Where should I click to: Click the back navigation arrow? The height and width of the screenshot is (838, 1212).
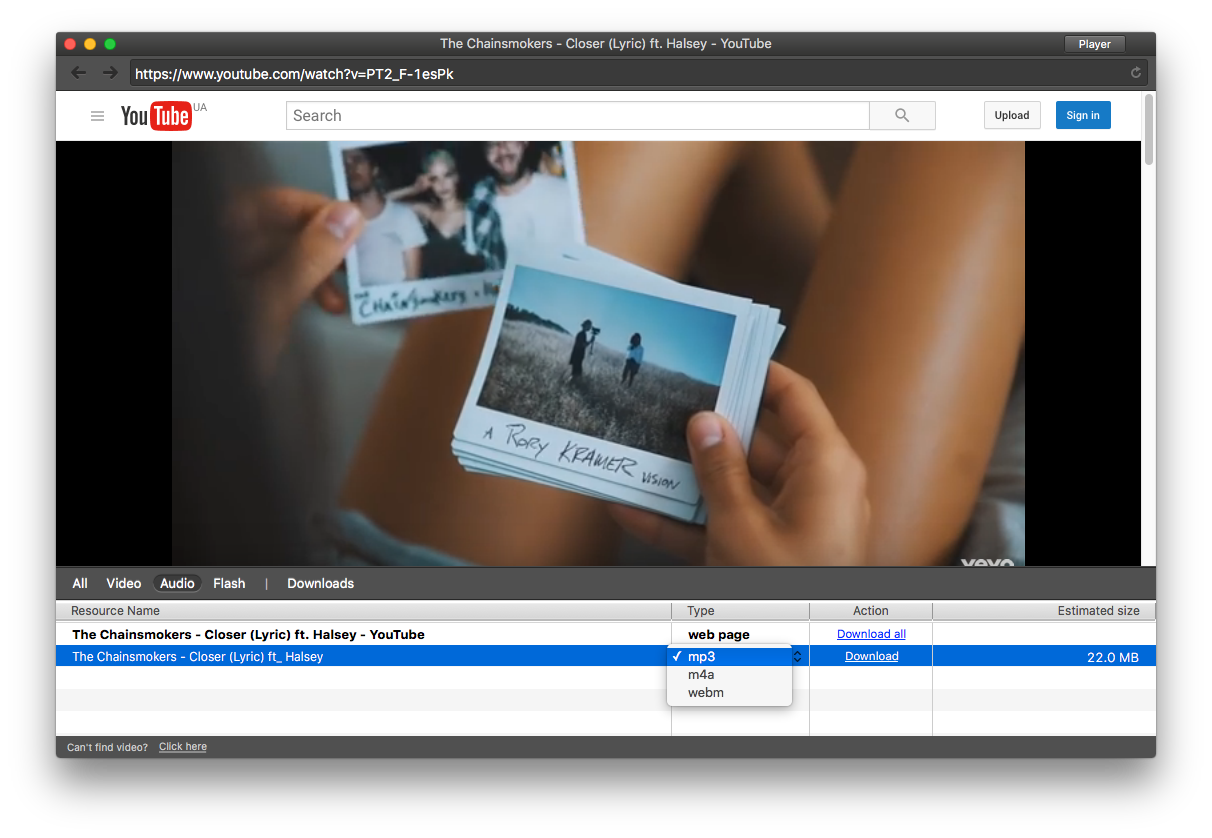[79, 73]
